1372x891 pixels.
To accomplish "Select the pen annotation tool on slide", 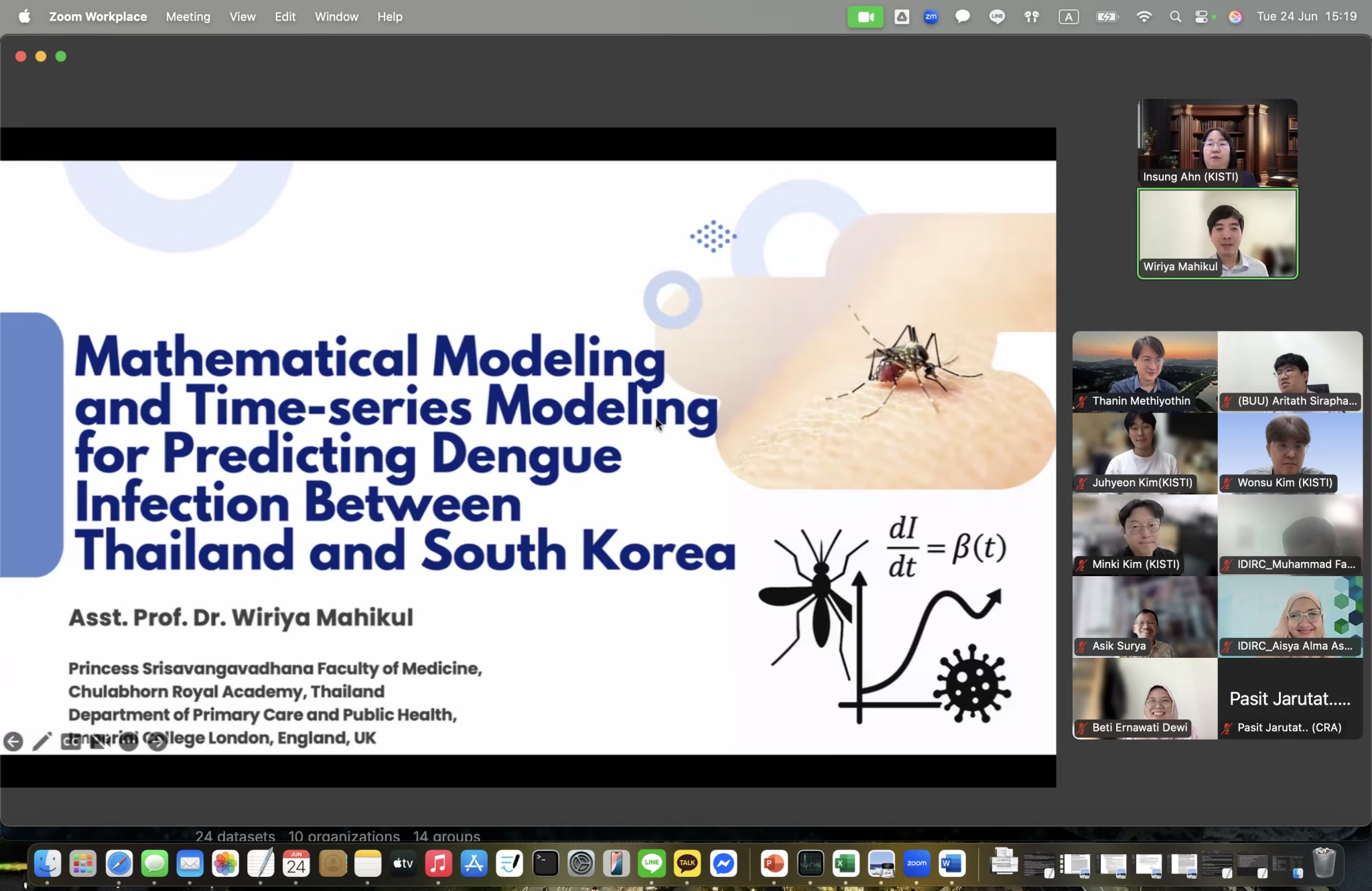I will (x=42, y=742).
